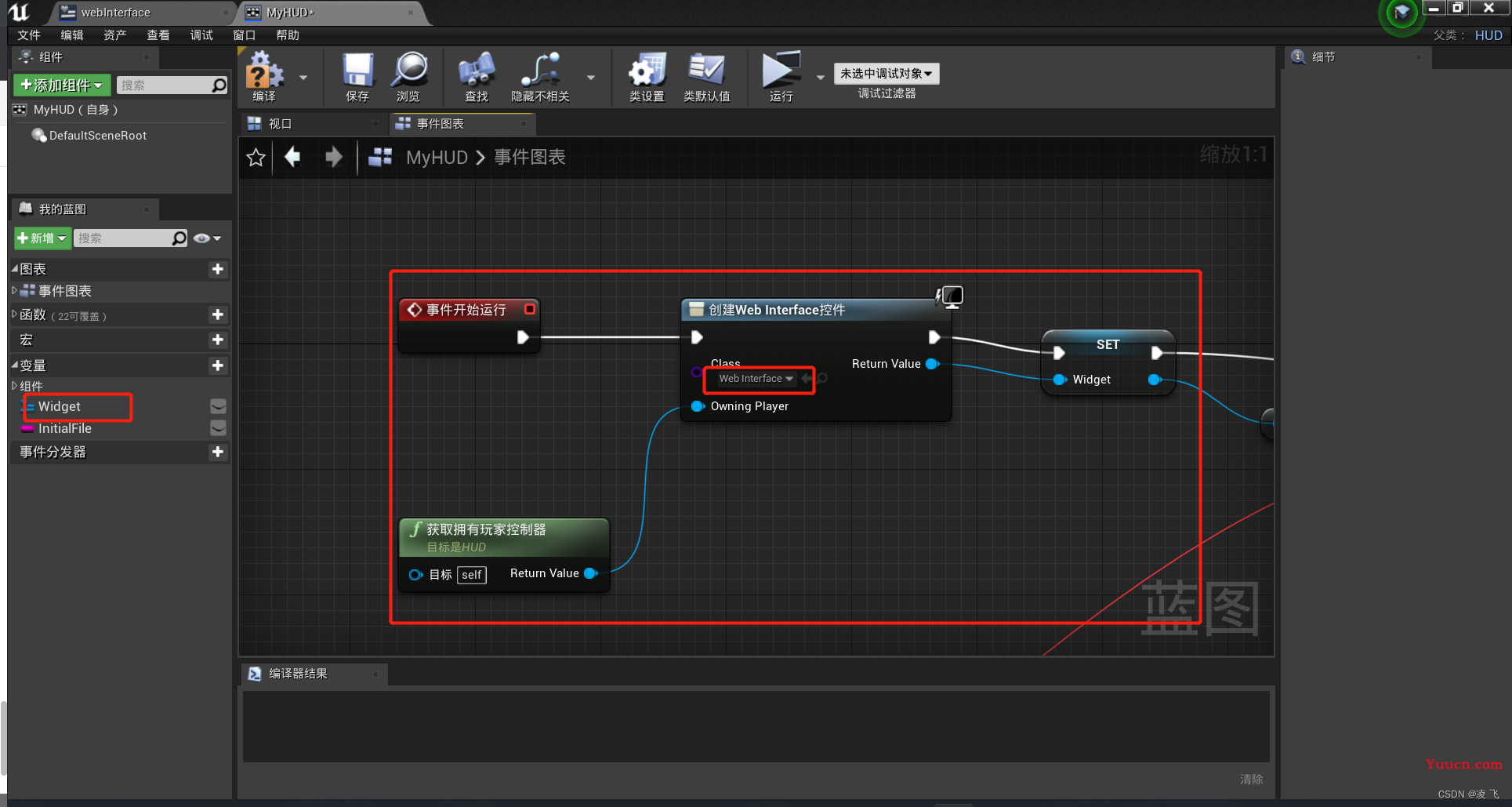Select the 事件图表 graph tab
The height and width of the screenshot is (807, 1512).
tap(462, 124)
